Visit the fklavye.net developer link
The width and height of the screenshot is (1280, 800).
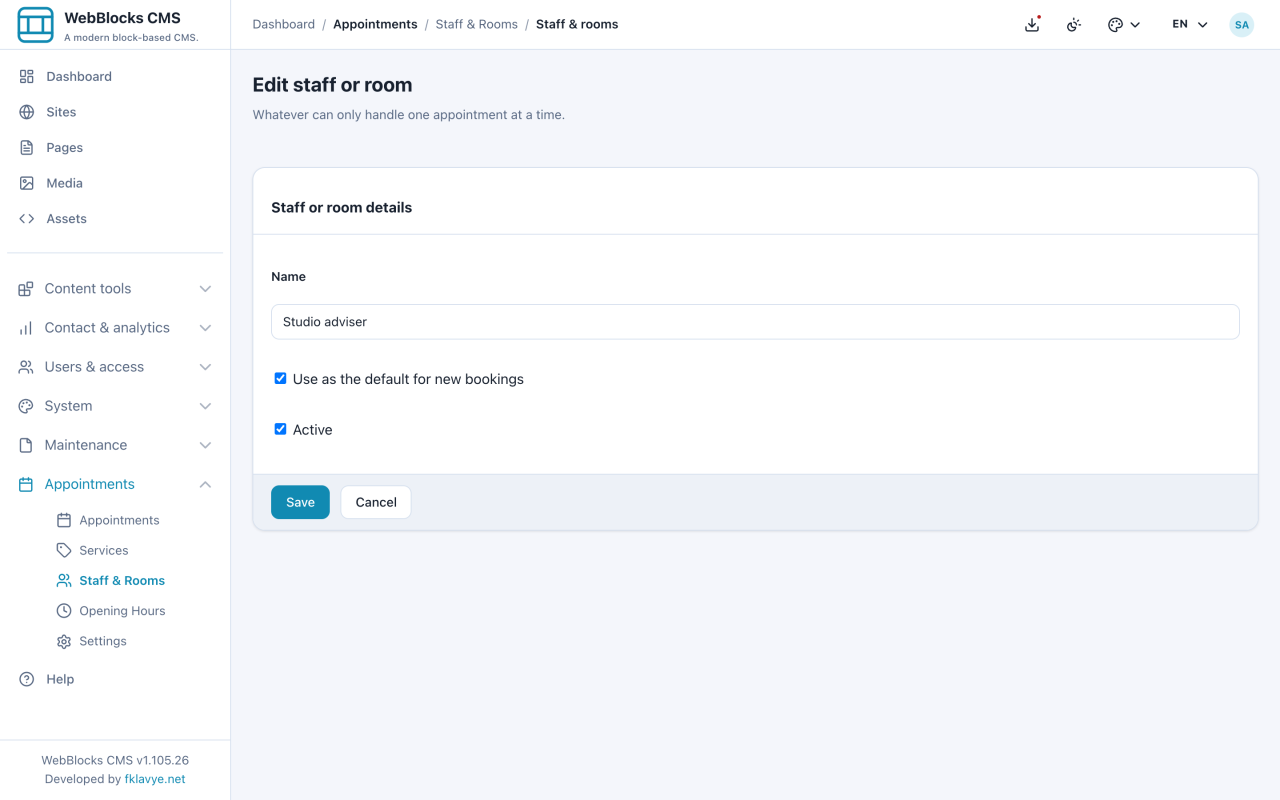pos(155,779)
